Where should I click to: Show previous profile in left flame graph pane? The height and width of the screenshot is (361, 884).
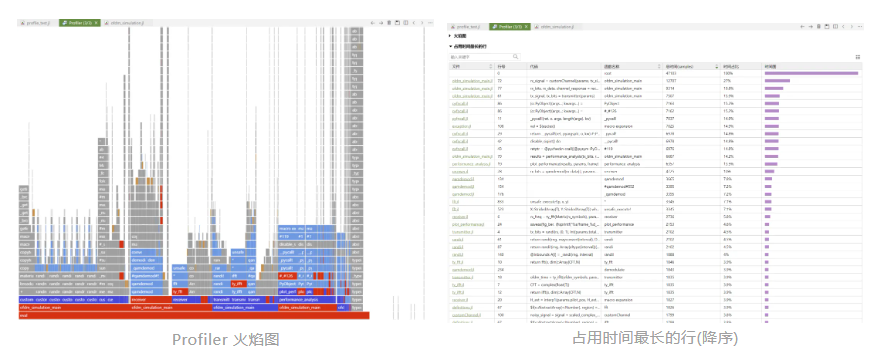click(414, 23)
